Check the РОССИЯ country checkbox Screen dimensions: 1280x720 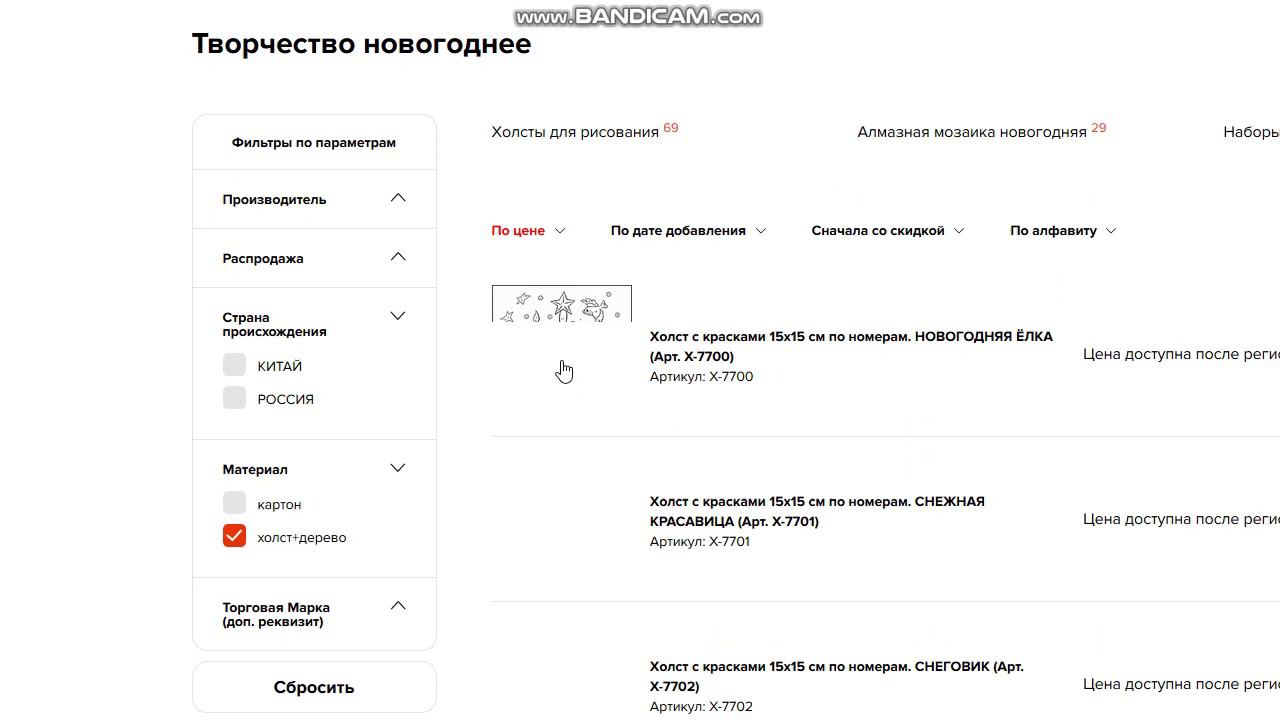[x=234, y=398]
